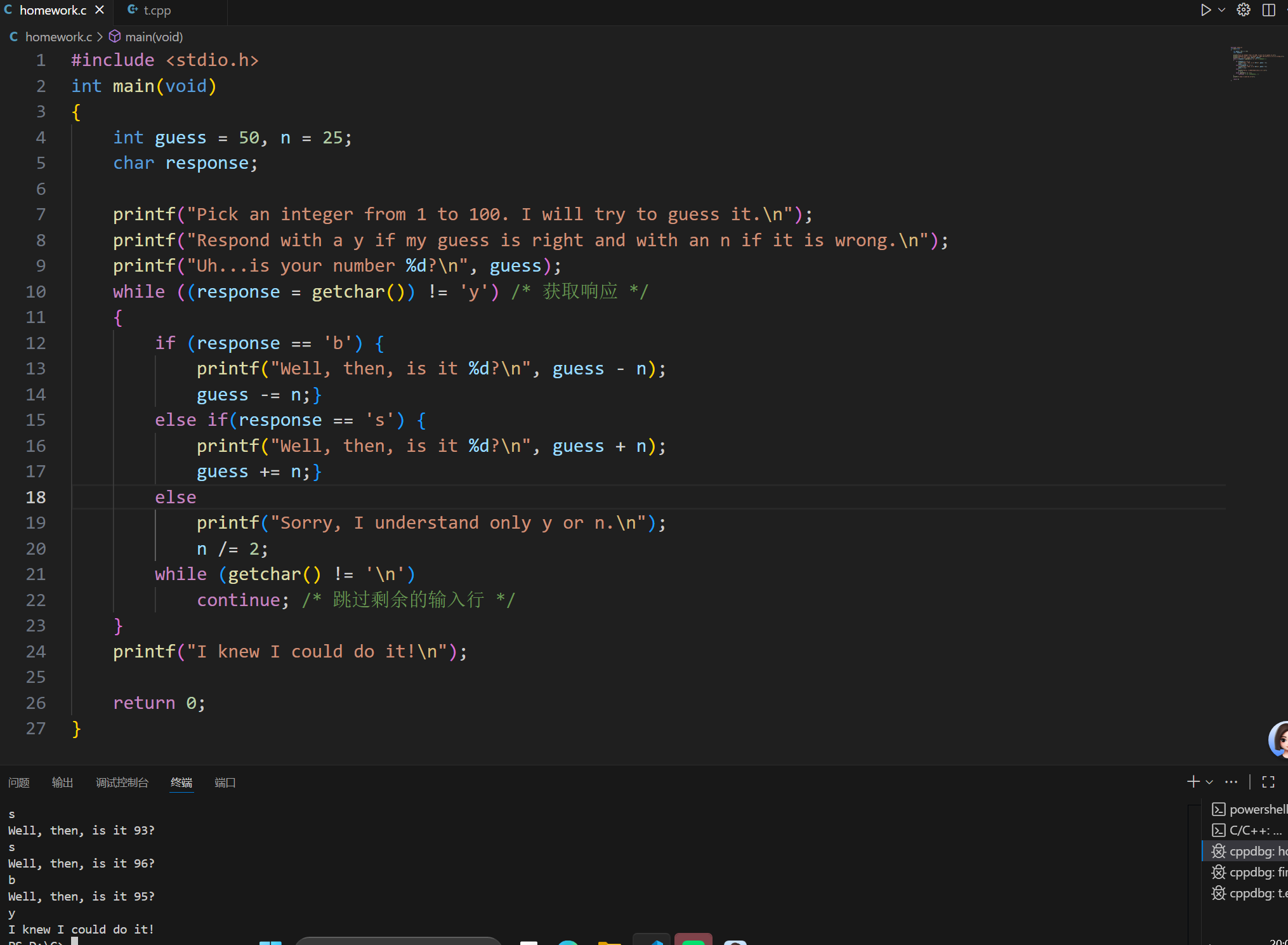Expand the new terminal profile dropdown
Image resolution: width=1288 pixels, height=945 pixels.
tap(1209, 782)
